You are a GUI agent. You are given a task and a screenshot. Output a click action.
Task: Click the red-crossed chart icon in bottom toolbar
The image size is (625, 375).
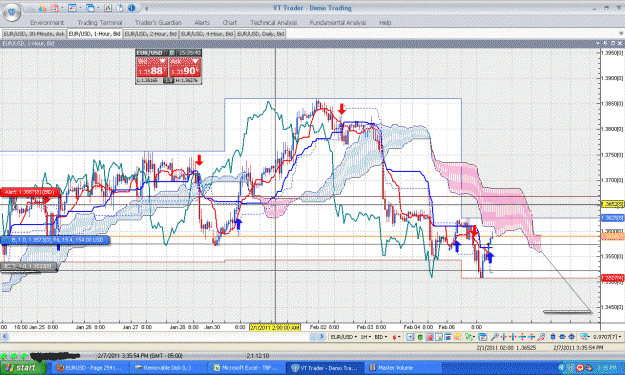(429, 337)
